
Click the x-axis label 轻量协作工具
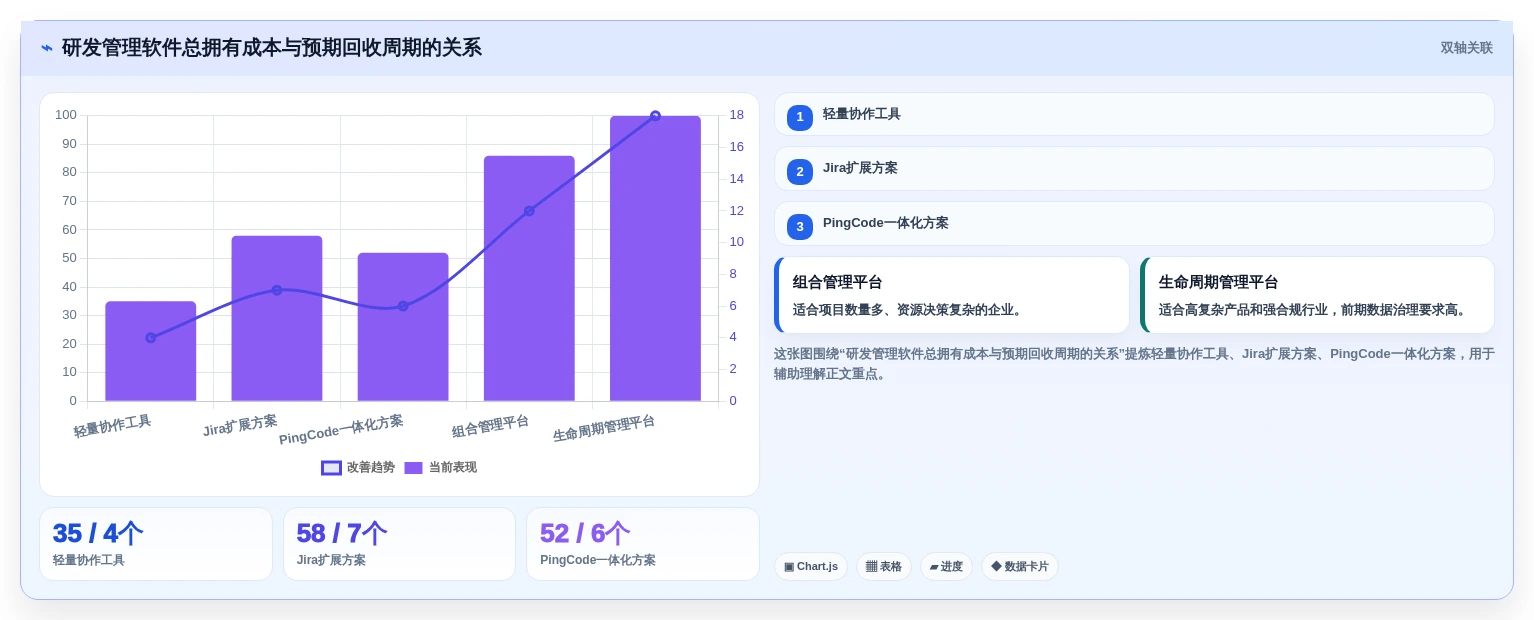tap(112, 426)
